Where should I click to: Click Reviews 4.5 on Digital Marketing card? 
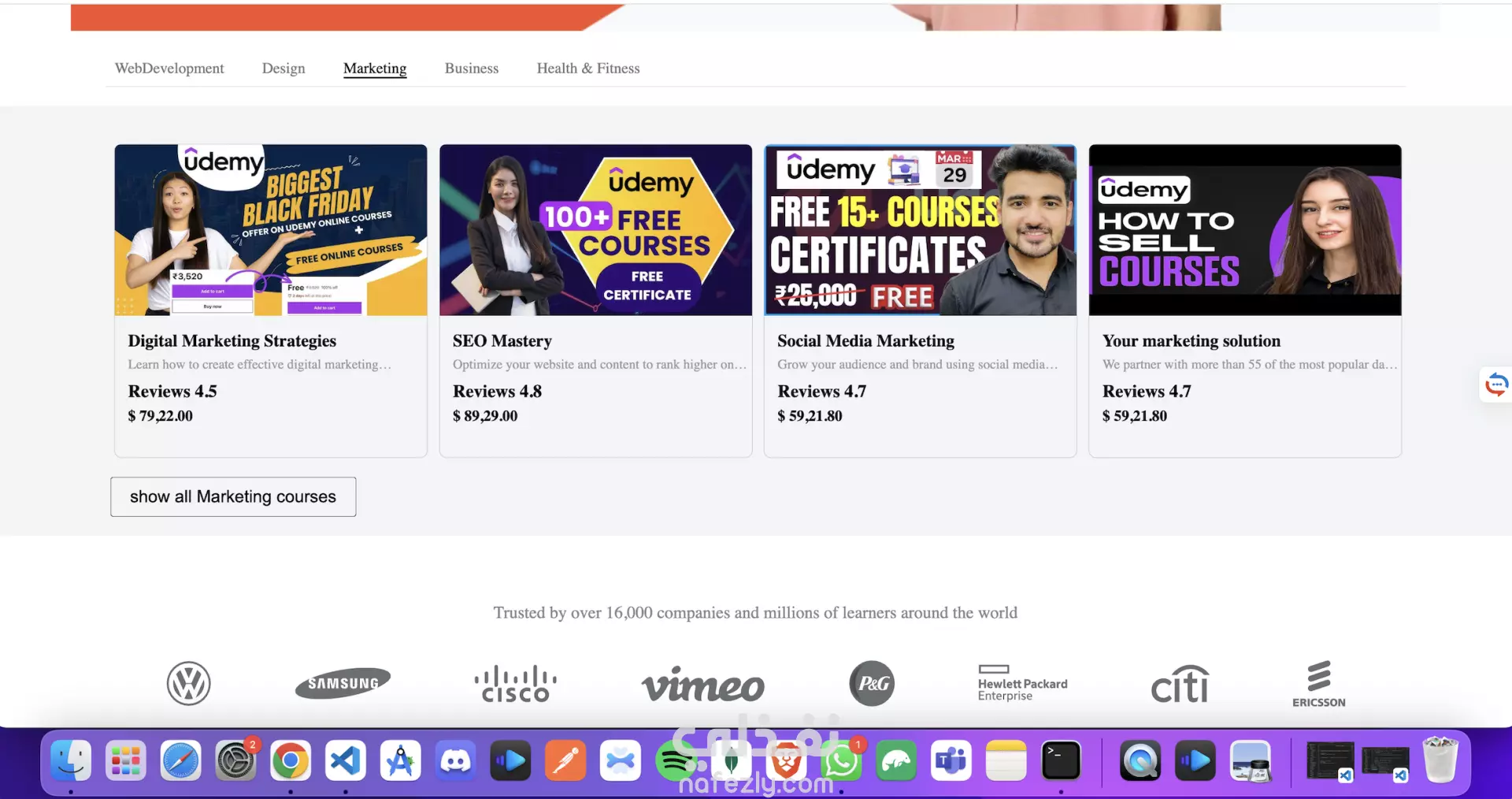pos(172,391)
